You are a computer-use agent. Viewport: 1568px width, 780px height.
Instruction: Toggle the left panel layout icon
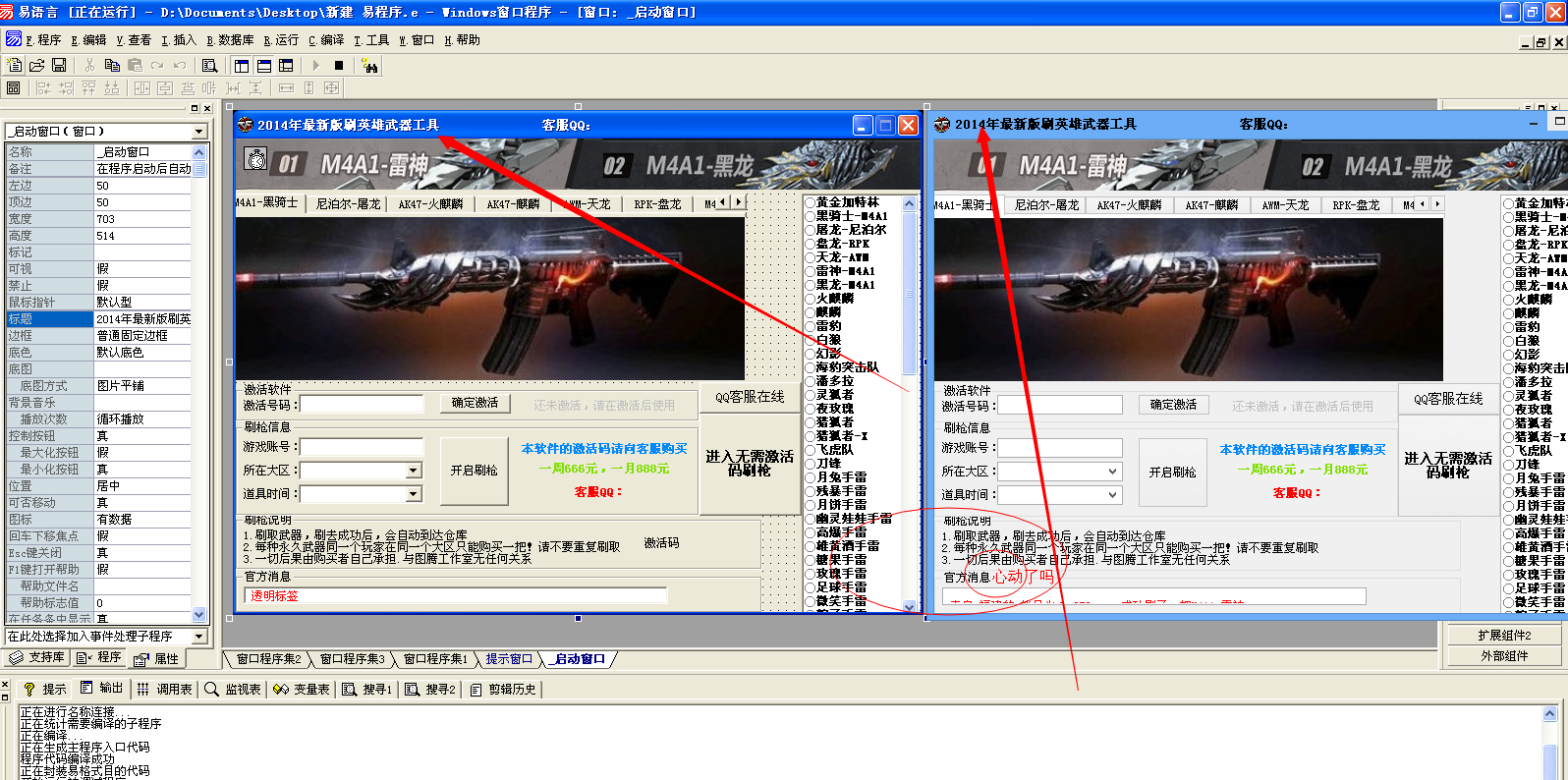click(242, 65)
